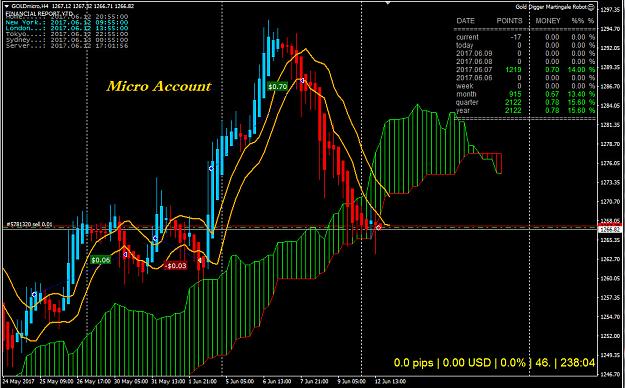Viewport: 625px width, 388px height.
Task: Click the New York clock line
Action: coord(67,22)
